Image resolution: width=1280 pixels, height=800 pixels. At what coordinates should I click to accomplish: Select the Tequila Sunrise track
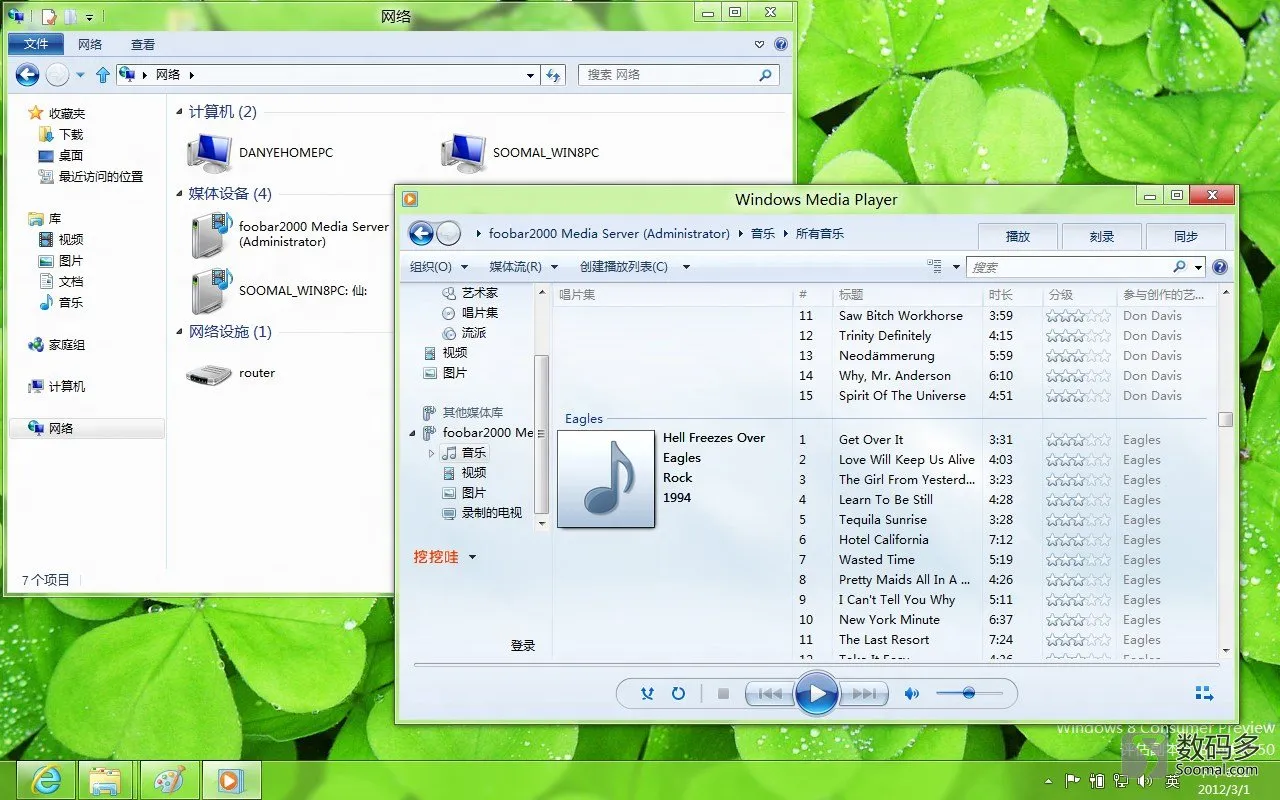pyautogui.click(x=882, y=520)
